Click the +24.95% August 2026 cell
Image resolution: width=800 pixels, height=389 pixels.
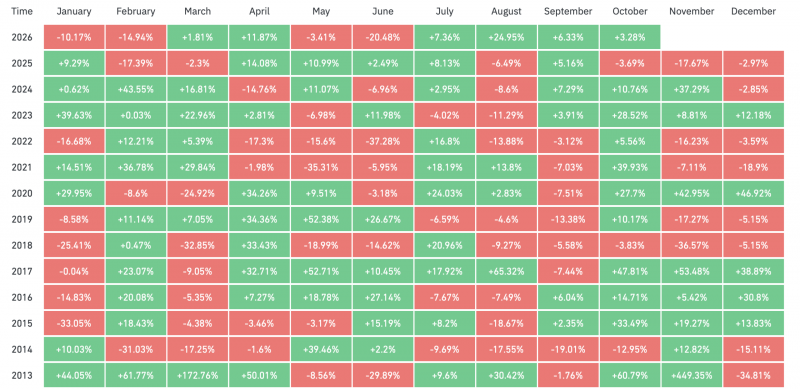[x=506, y=37]
